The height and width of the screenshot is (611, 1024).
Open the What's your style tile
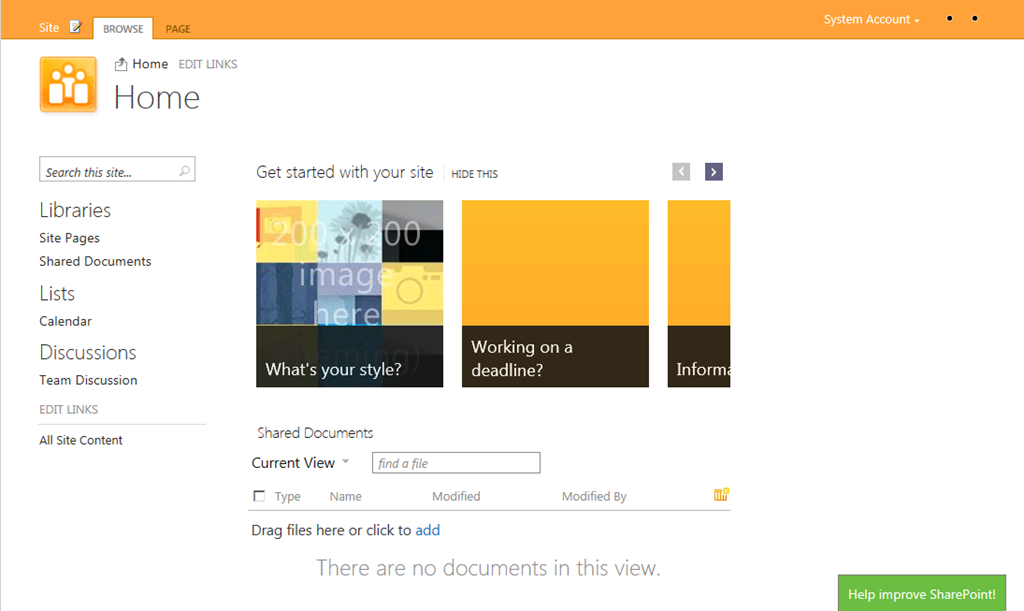pyautogui.click(x=349, y=293)
